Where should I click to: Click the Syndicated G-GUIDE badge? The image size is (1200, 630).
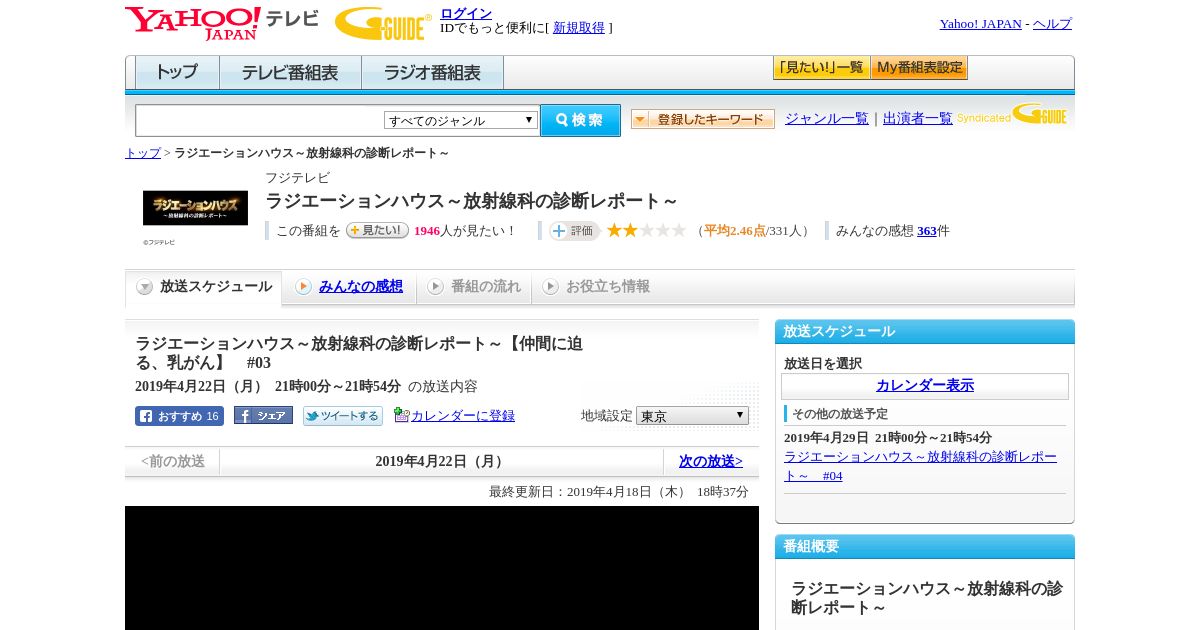tap(1012, 115)
